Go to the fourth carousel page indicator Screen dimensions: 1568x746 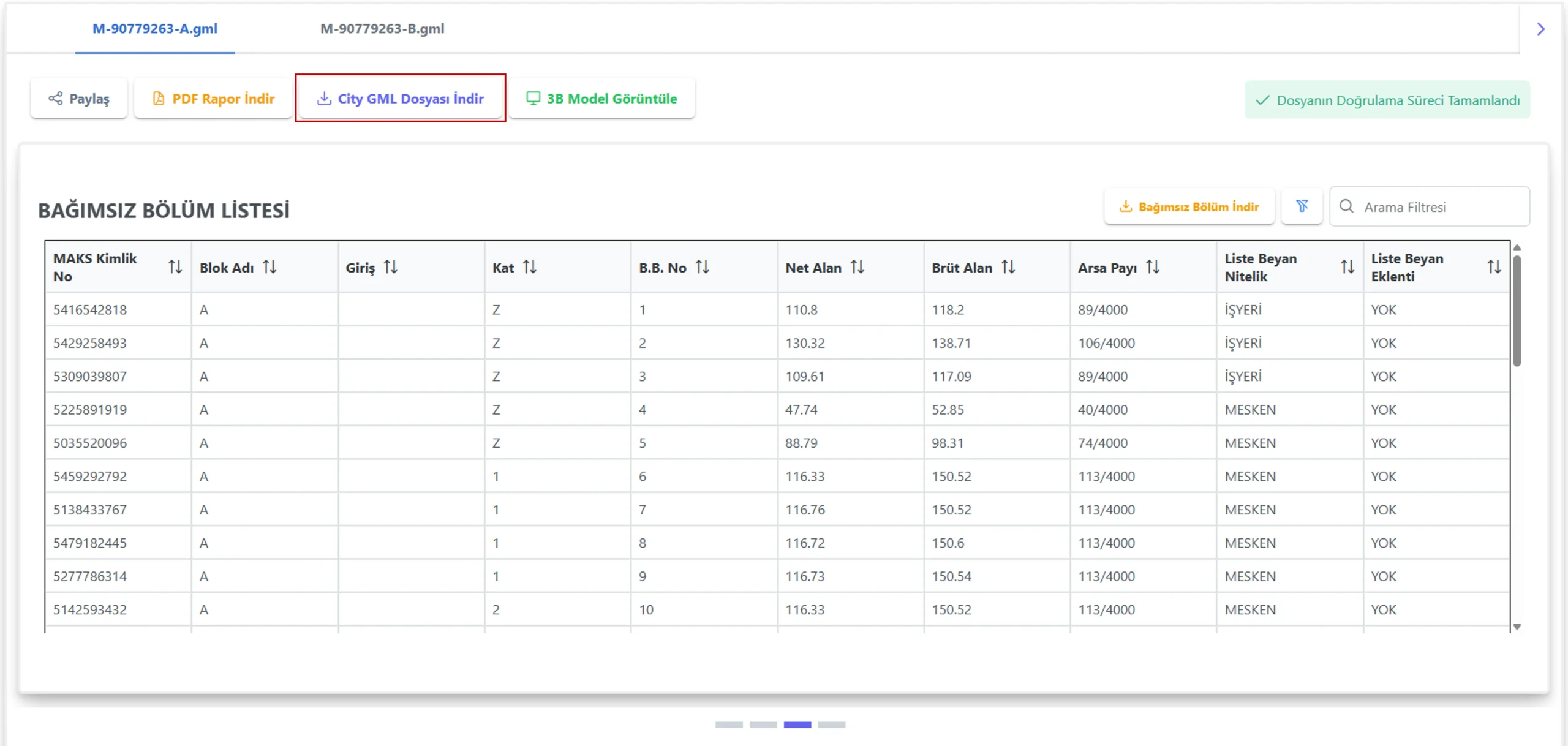831,725
